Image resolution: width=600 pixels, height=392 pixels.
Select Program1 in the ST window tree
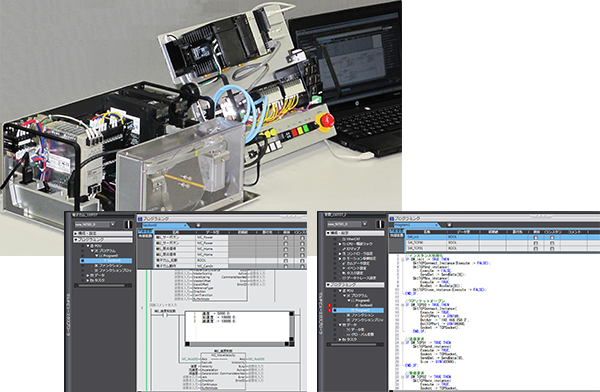click(x=359, y=310)
